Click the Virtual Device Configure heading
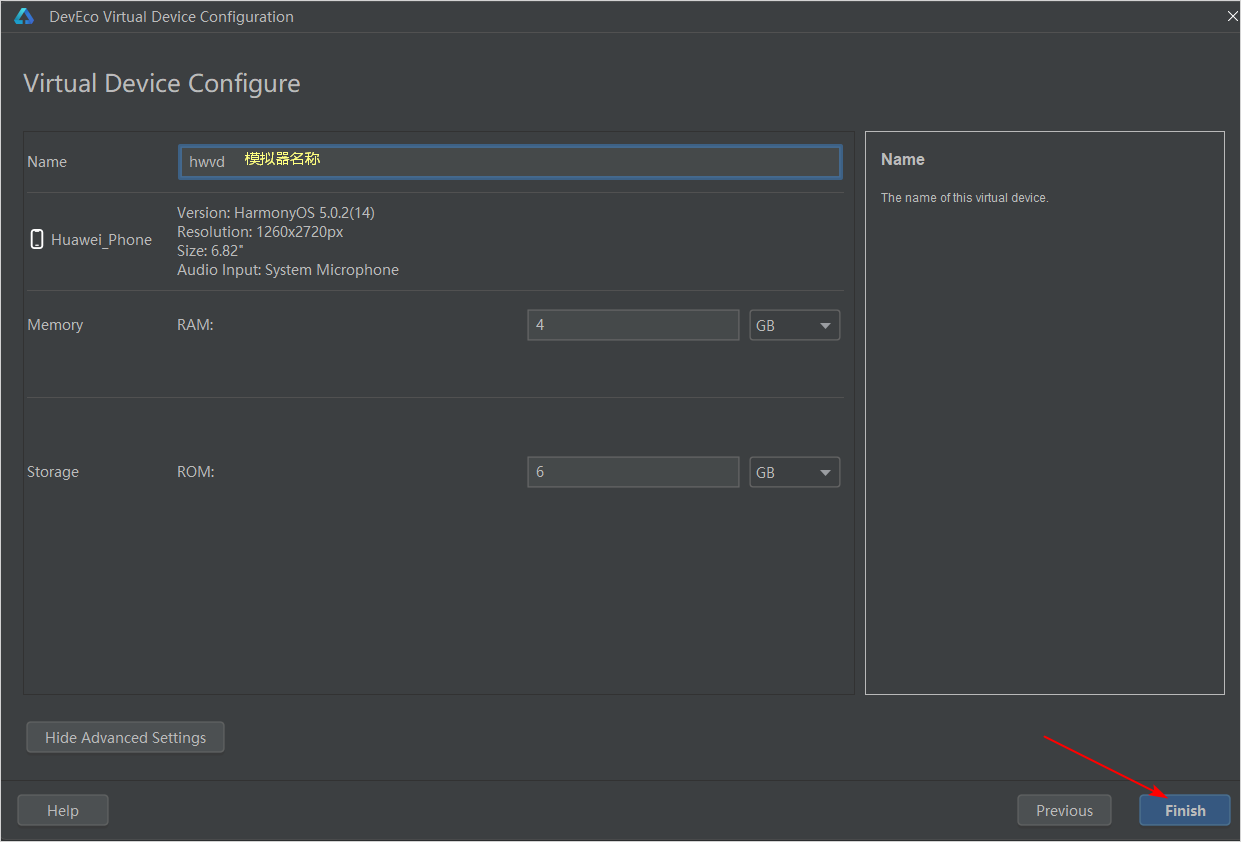The image size is (1241, 842). (162, 83)
